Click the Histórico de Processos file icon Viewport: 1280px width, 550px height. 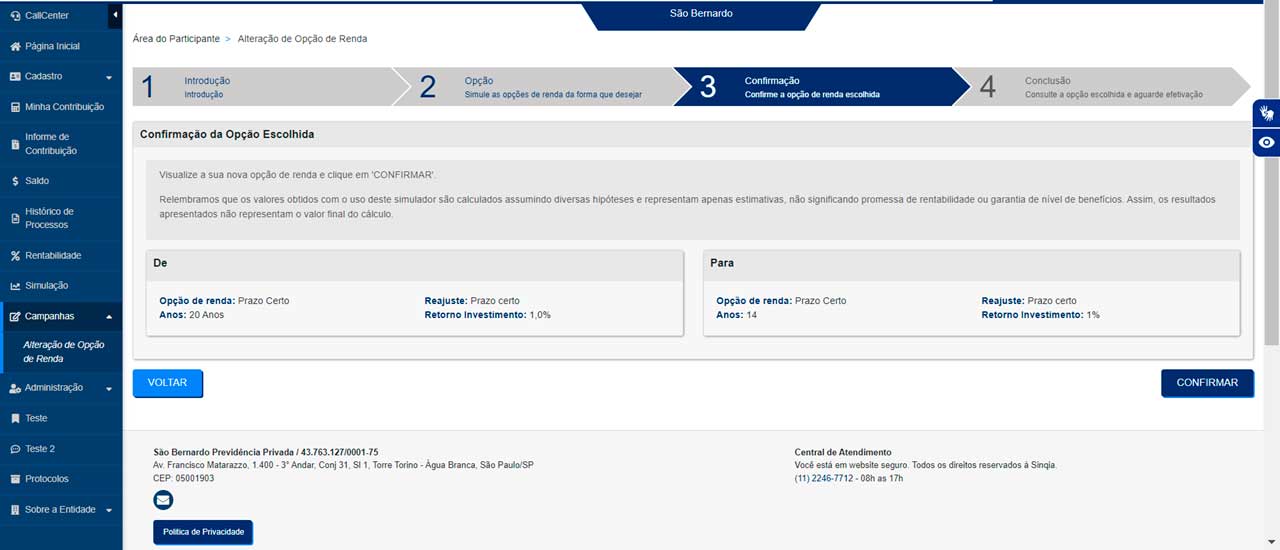15,218
